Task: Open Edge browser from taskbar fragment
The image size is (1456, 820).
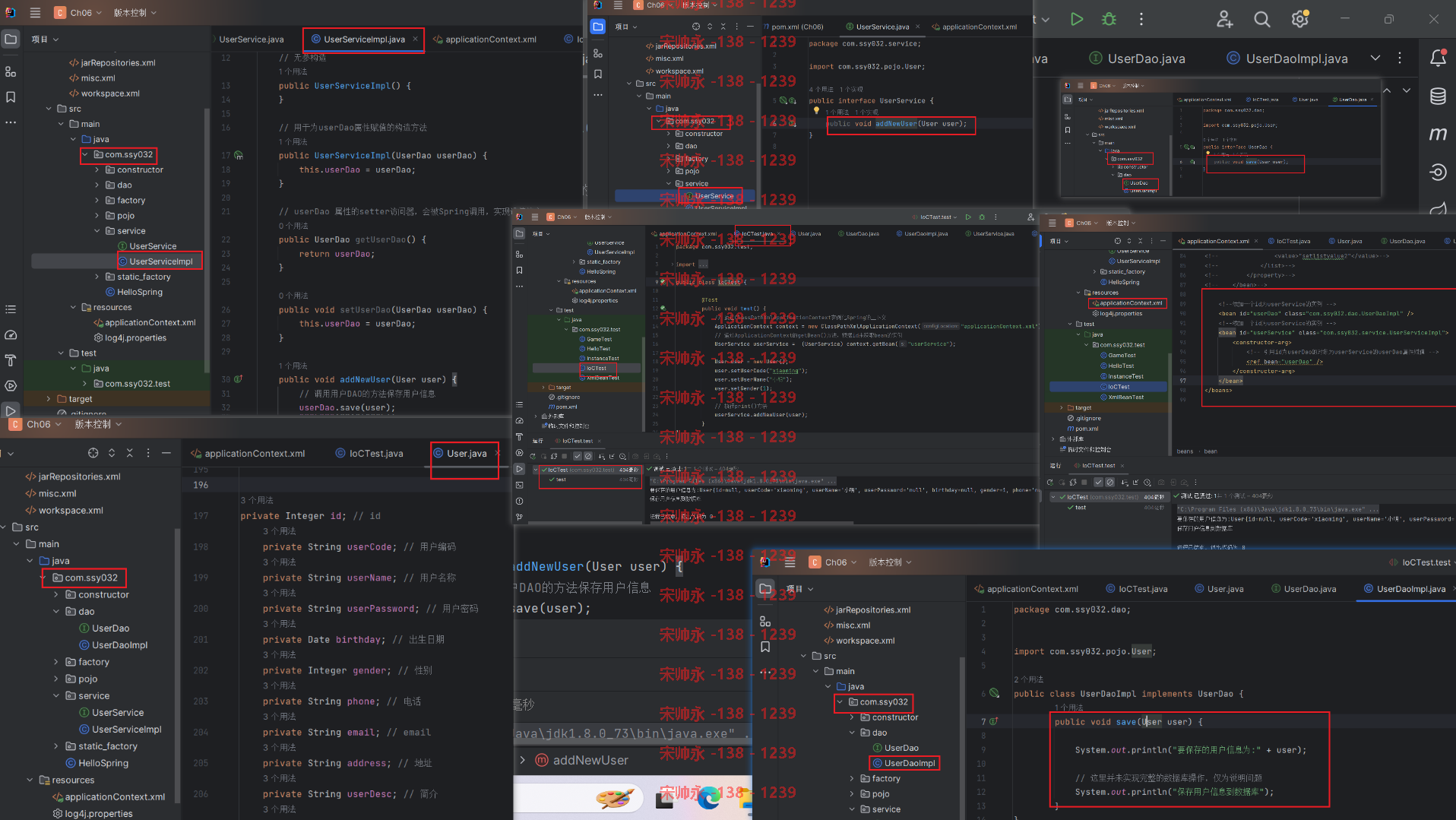Action: click(x=709, y=798)
